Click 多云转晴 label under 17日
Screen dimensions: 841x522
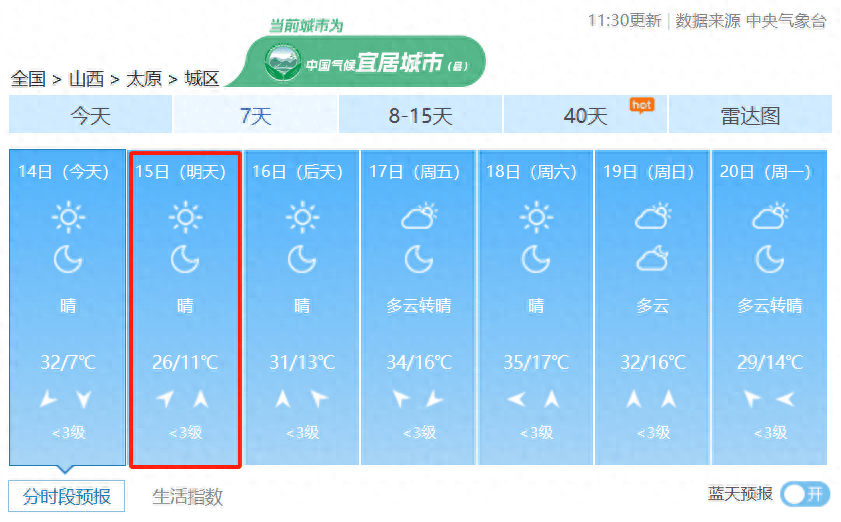[x=419, y=306]
